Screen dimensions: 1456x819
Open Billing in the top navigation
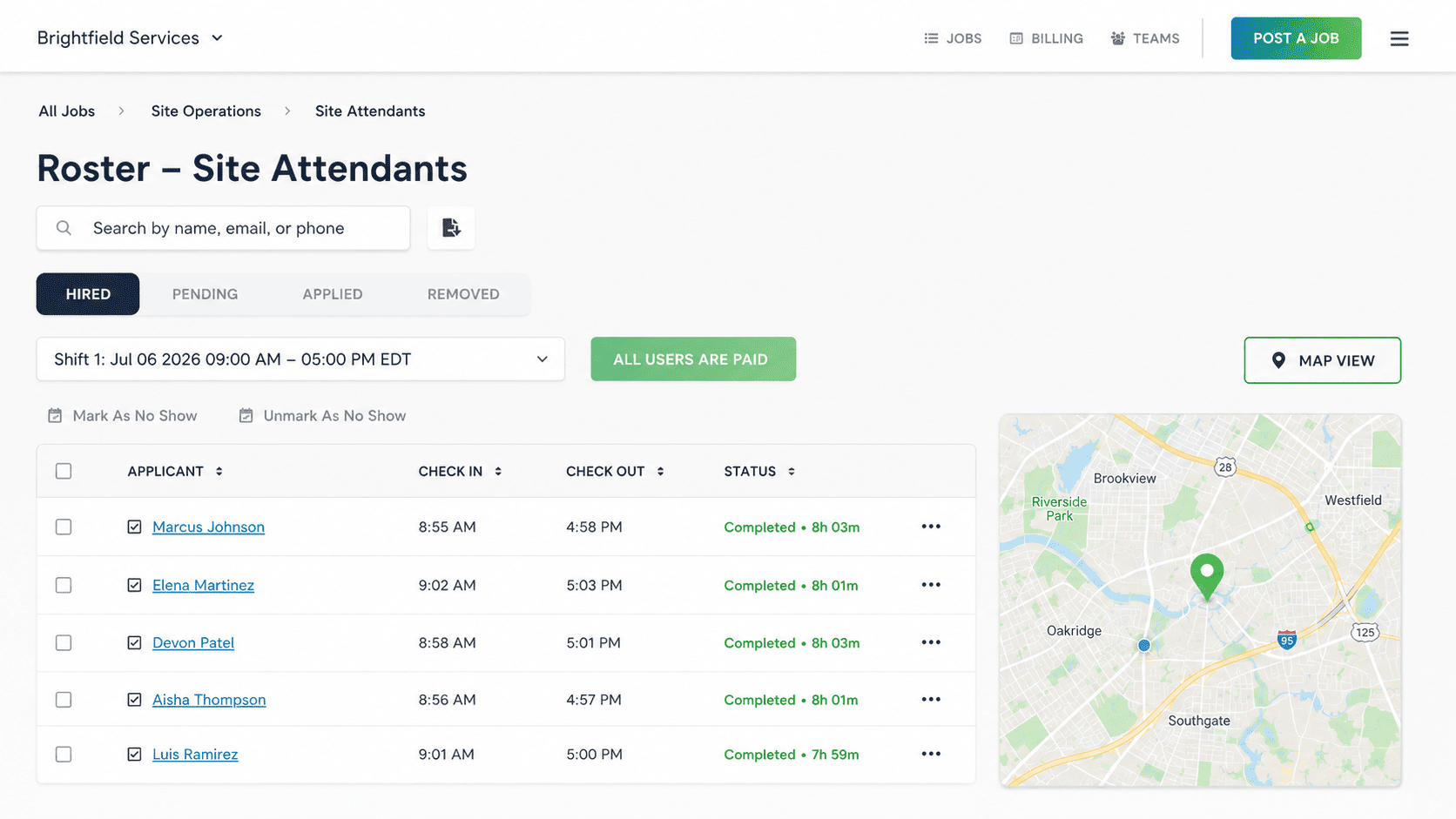click(x=1046, y=38)
